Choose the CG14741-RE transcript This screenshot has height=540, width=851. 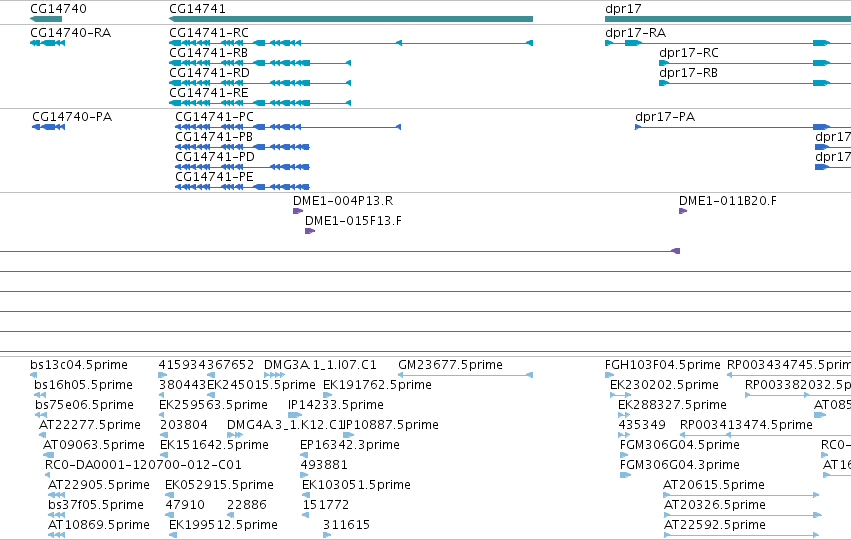[209, 93]
